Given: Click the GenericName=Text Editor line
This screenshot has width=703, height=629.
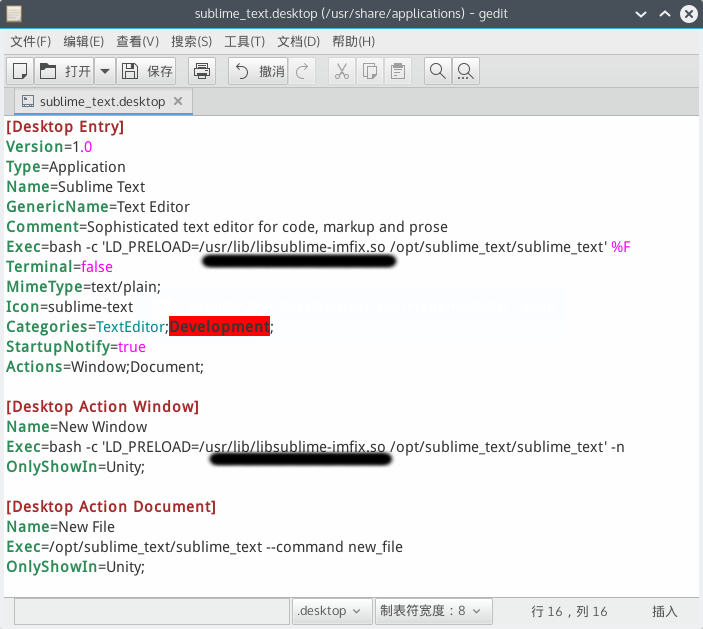Looking at the screenshot, I should click(x=98, y=207).
